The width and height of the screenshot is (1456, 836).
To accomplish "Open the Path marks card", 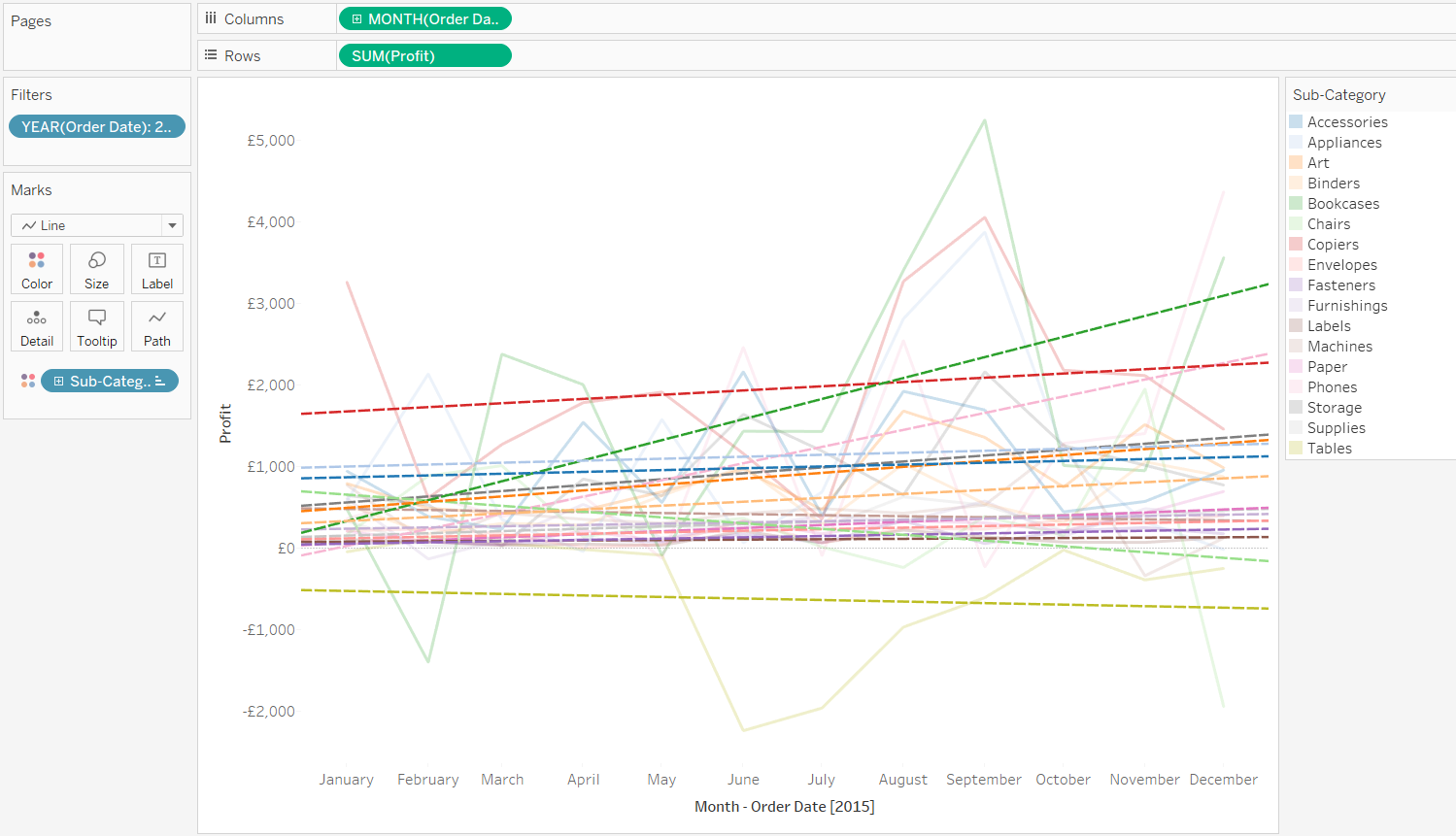I will (x=156, y=326).
